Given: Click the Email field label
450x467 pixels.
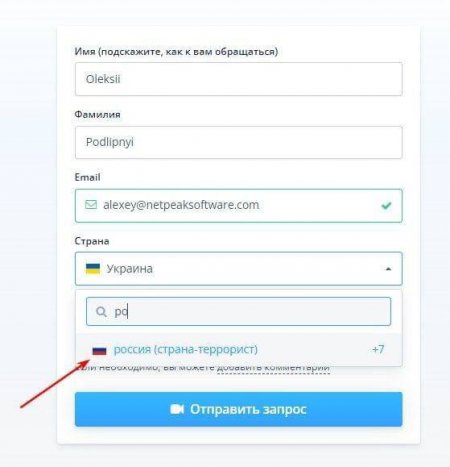Looking at the screenshot, I should 87,177.
